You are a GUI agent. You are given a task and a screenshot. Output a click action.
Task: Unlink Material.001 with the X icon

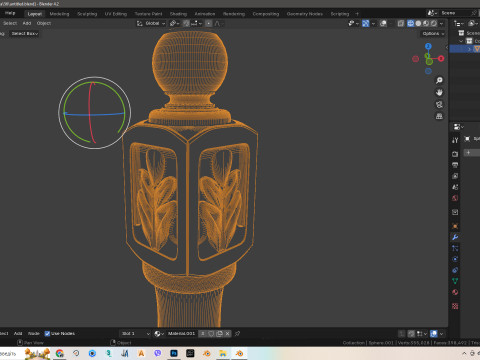[227, 333]
